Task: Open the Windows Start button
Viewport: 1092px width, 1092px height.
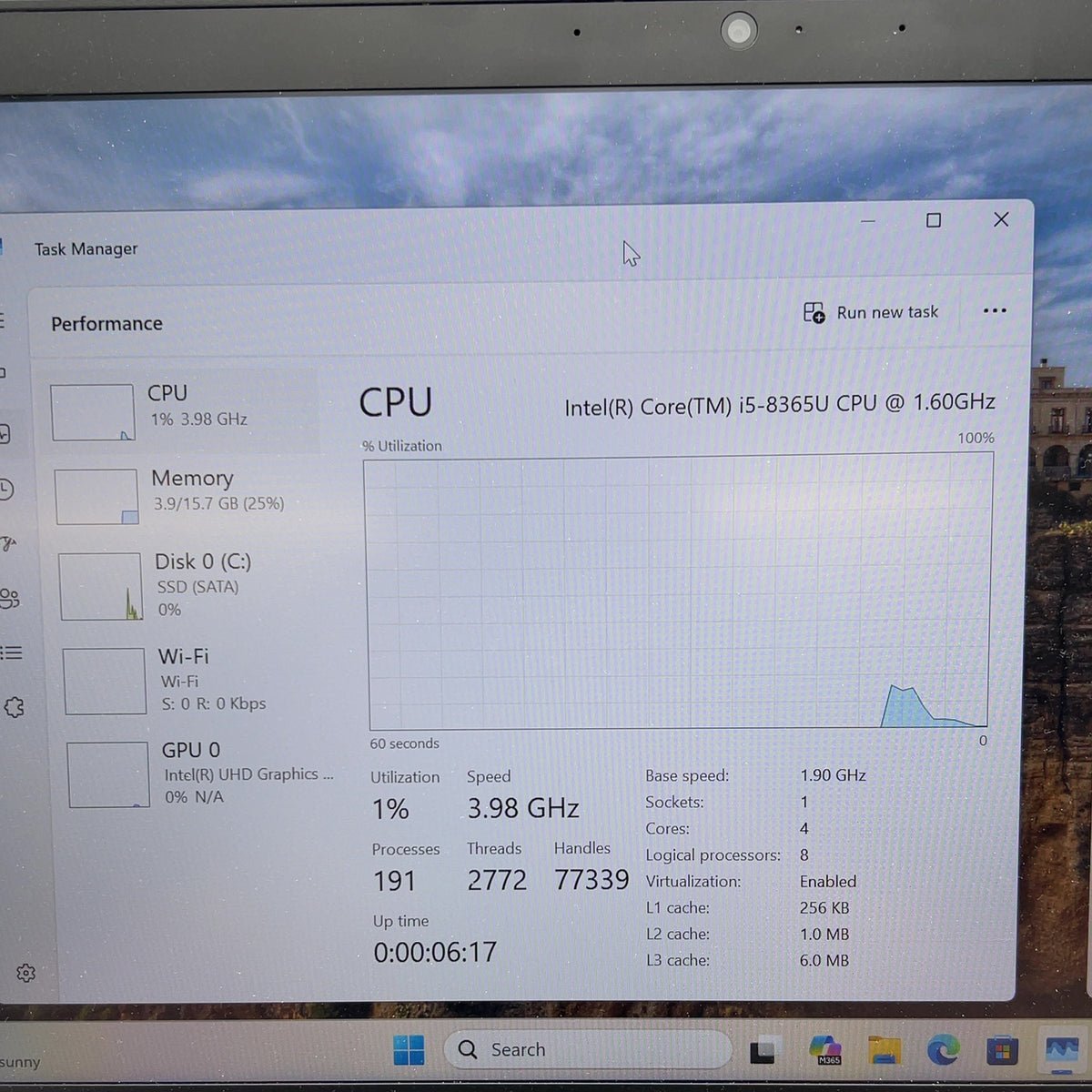Action: pyautogui.click(x=409, y=1049)
